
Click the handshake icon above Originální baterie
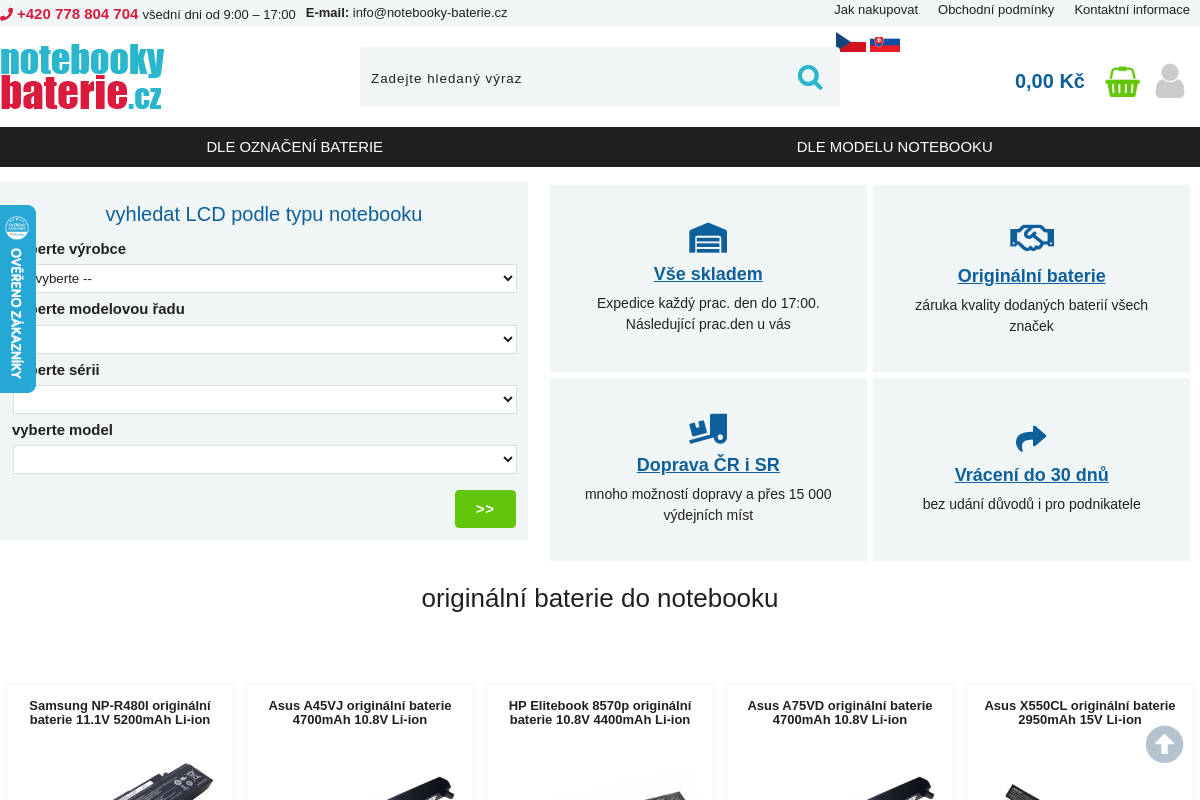click(x=1032, y=237)
